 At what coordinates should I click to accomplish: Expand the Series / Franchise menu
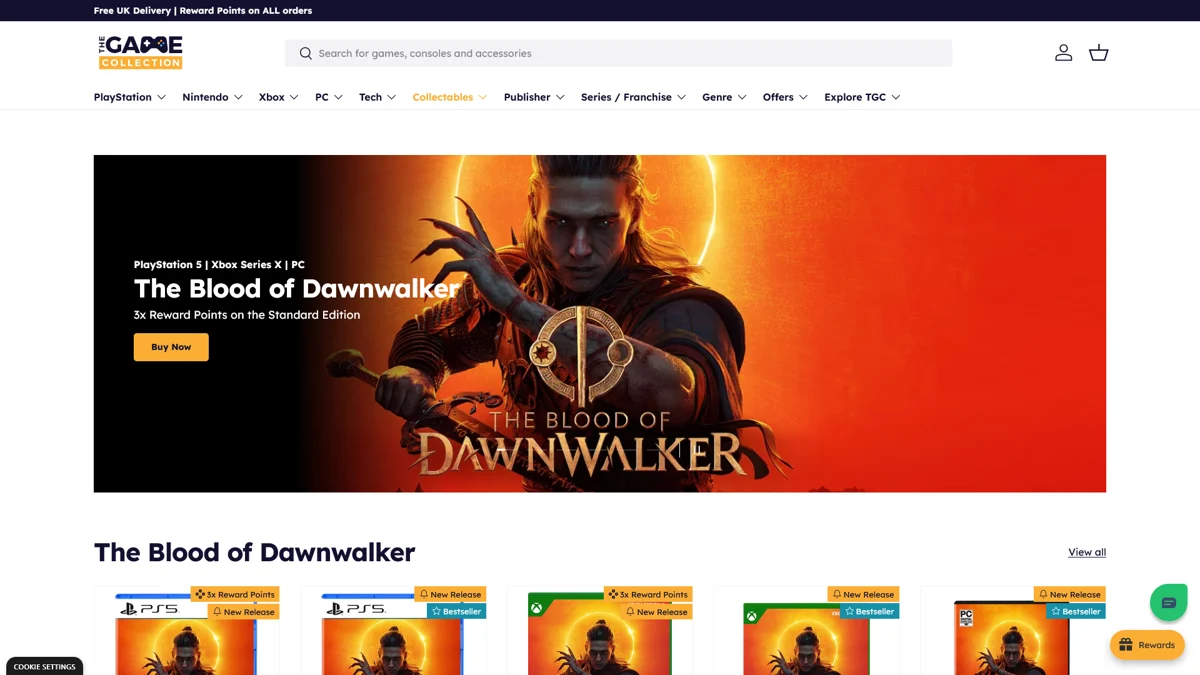[633, 97]
